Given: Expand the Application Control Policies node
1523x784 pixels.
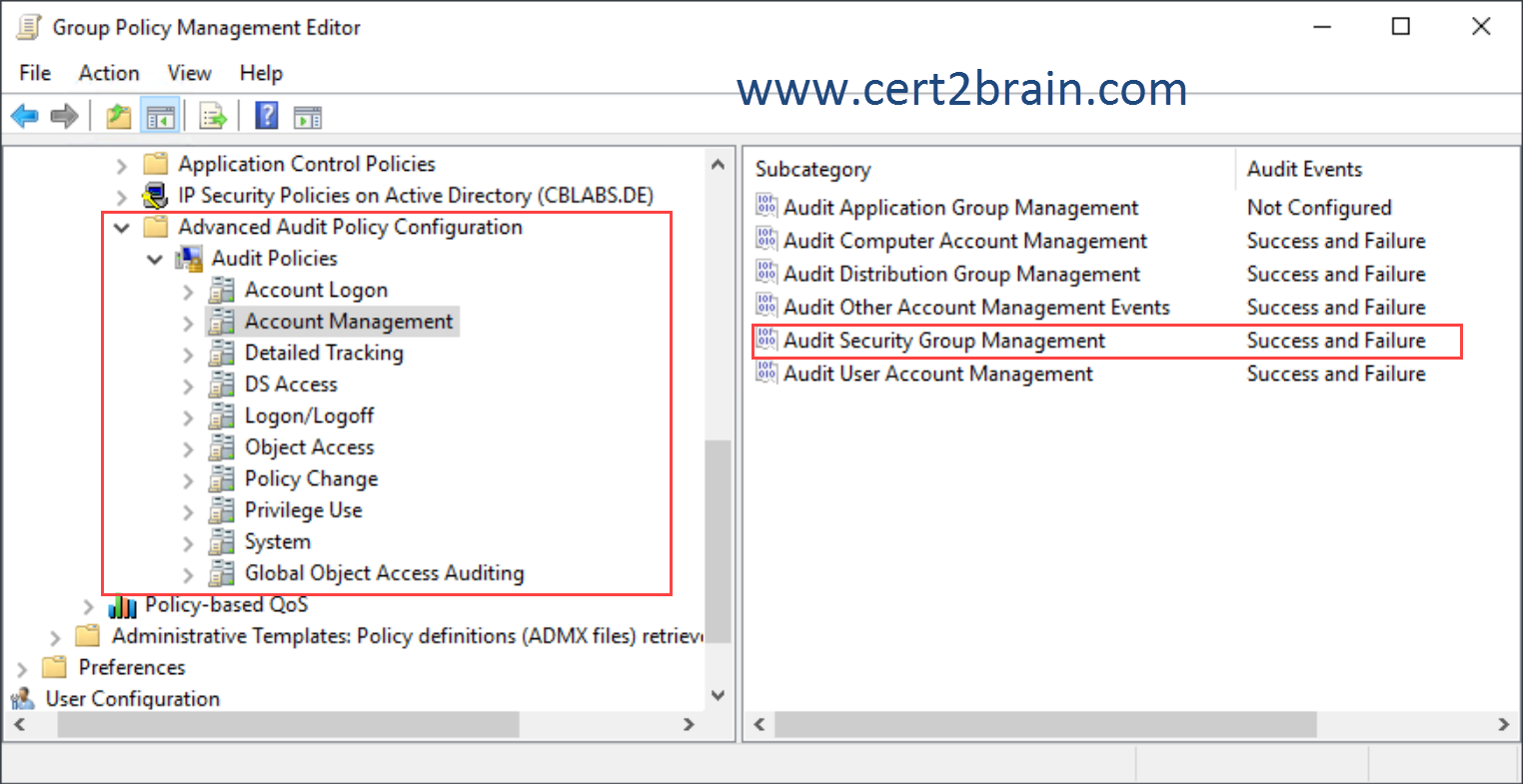Looking at the screenshot, I should click(x=122, y=165).
